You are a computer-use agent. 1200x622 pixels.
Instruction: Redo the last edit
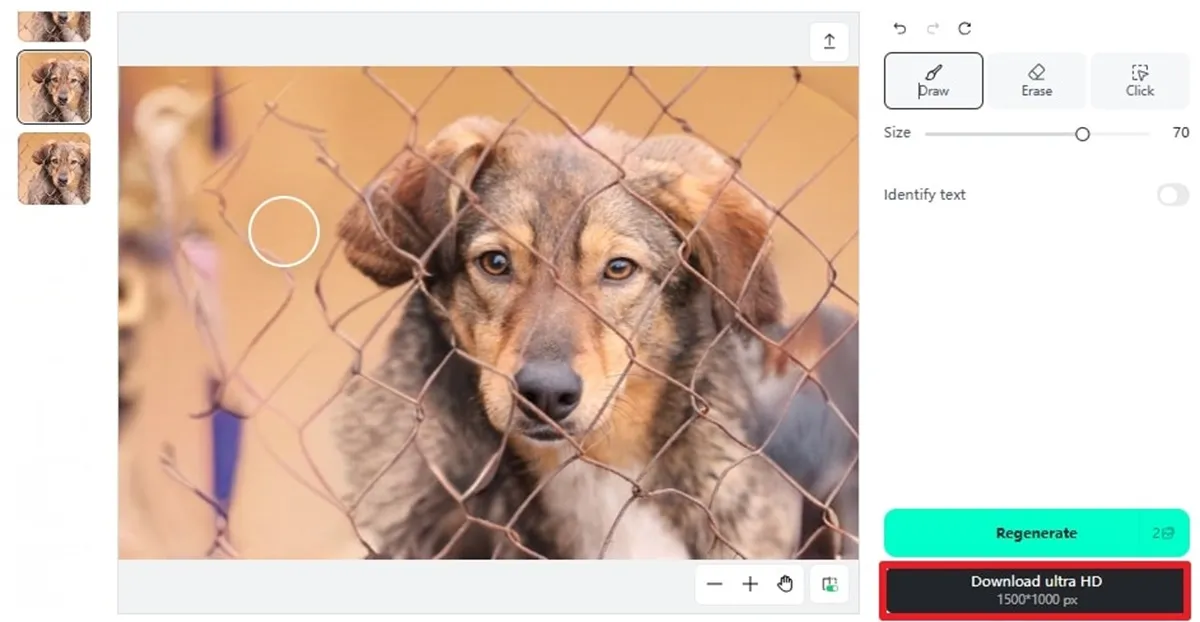931,29
